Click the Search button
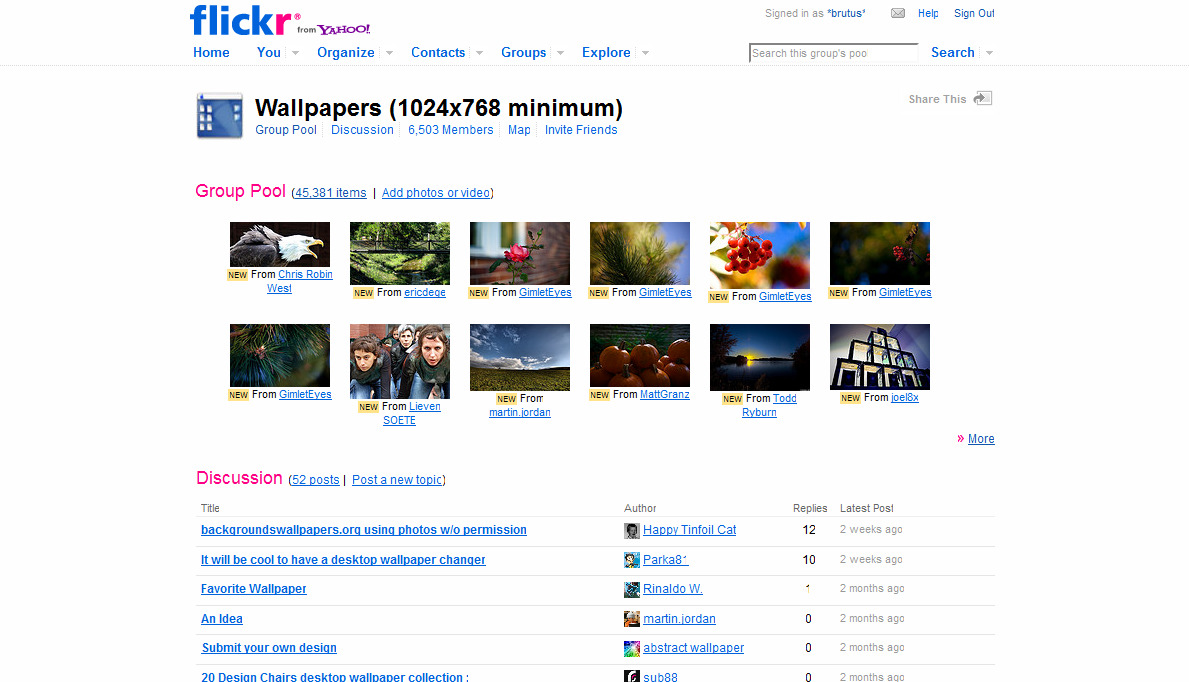 point(952,52)
